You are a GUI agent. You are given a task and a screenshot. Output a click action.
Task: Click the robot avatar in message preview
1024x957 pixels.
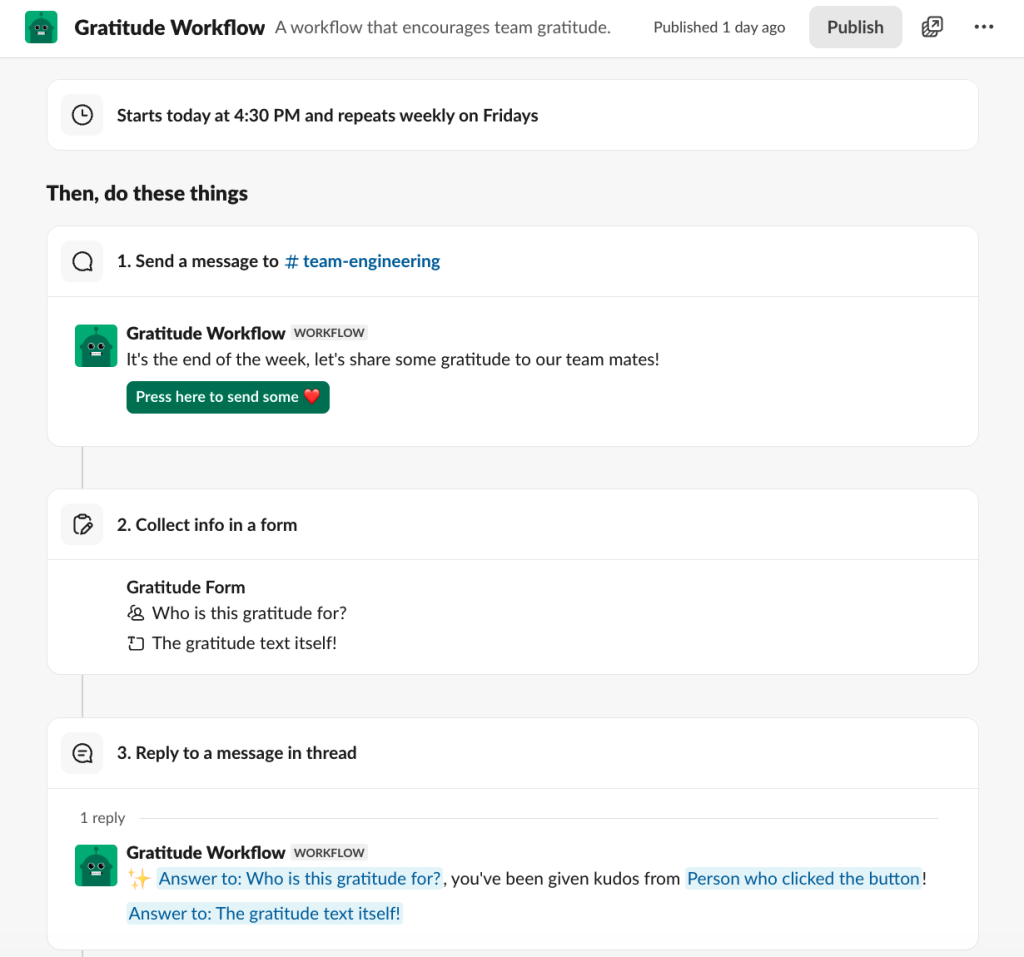coord(96,346)
